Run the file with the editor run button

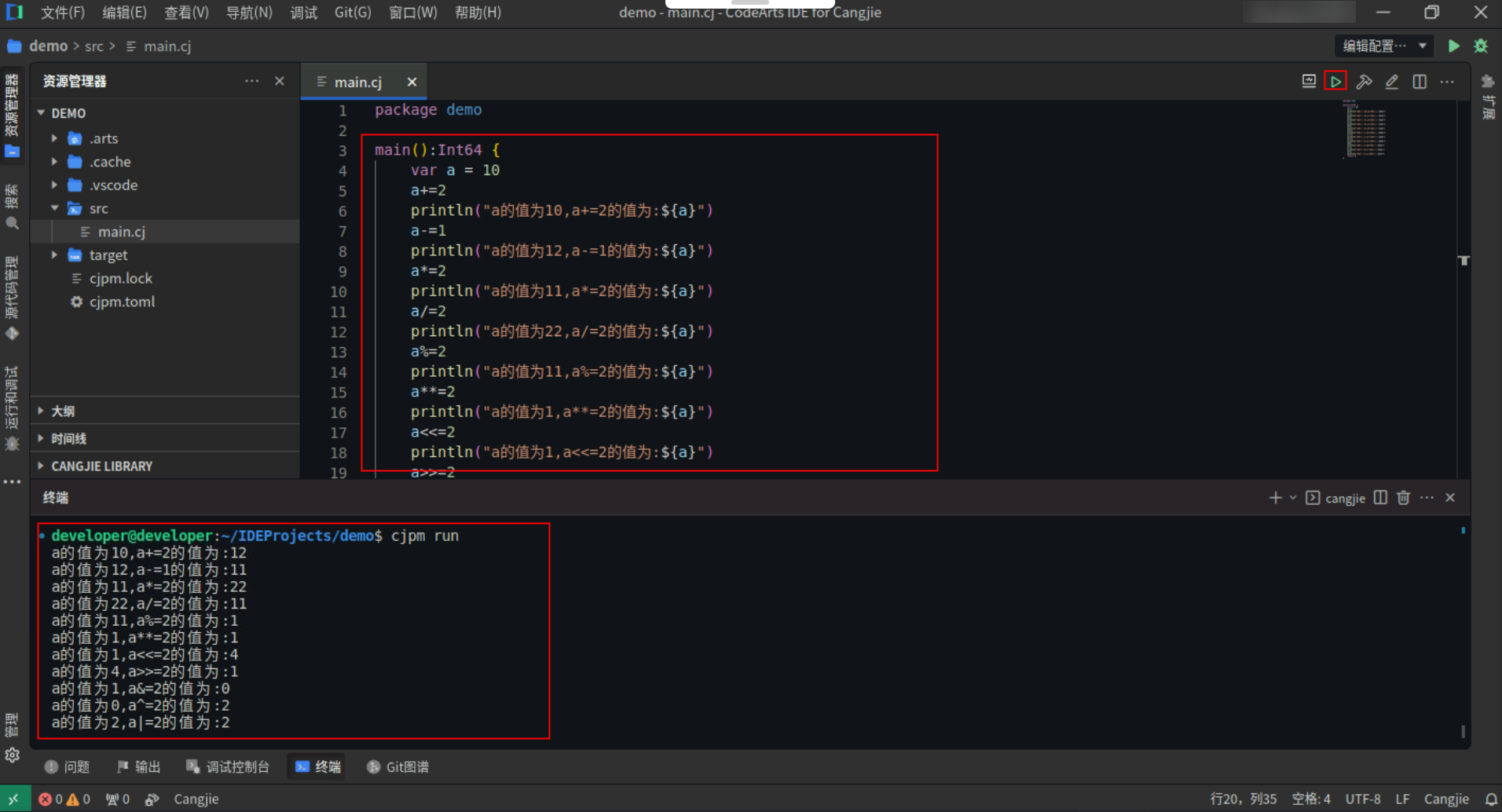[1335, 82]
